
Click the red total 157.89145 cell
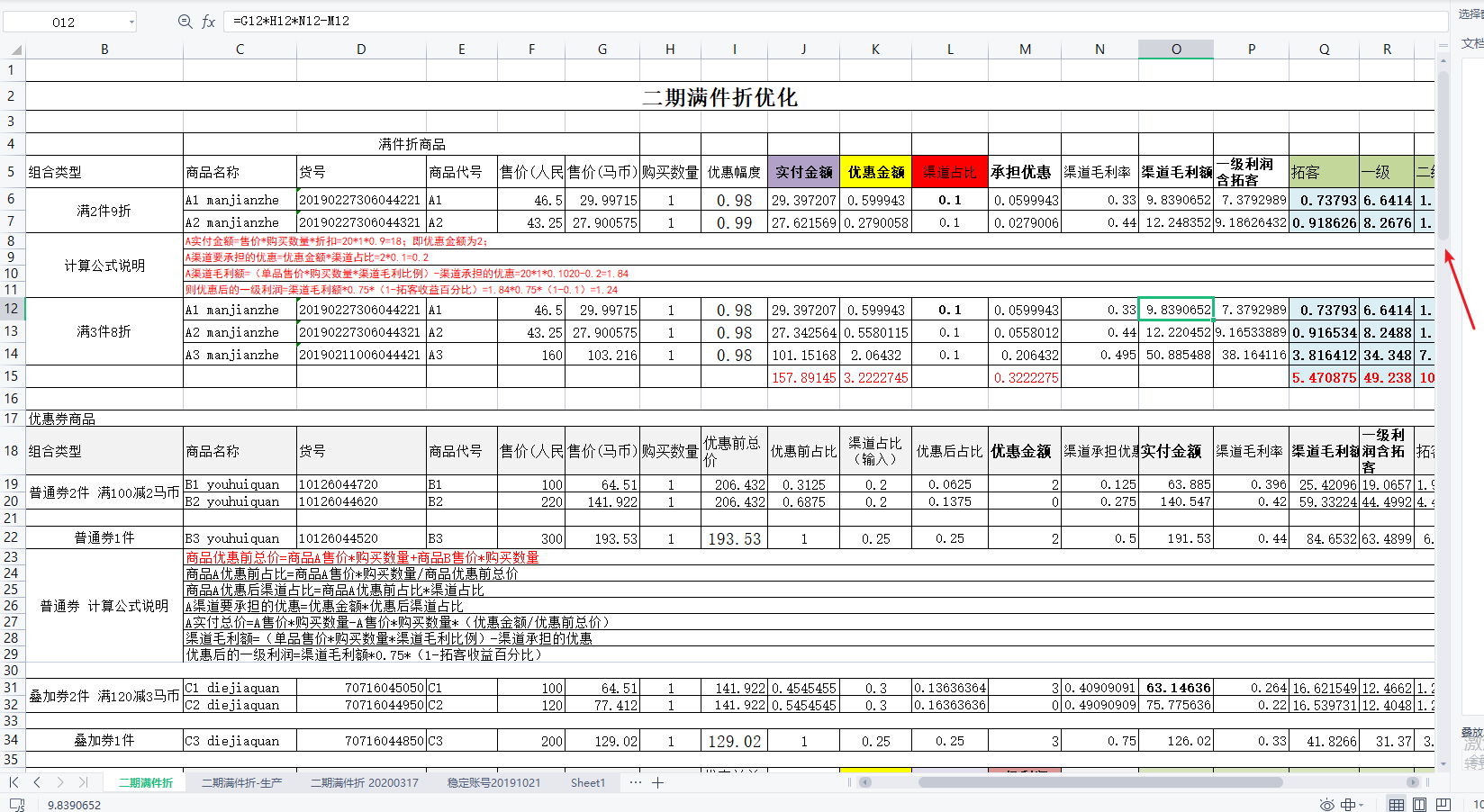[x=804, y=377]
